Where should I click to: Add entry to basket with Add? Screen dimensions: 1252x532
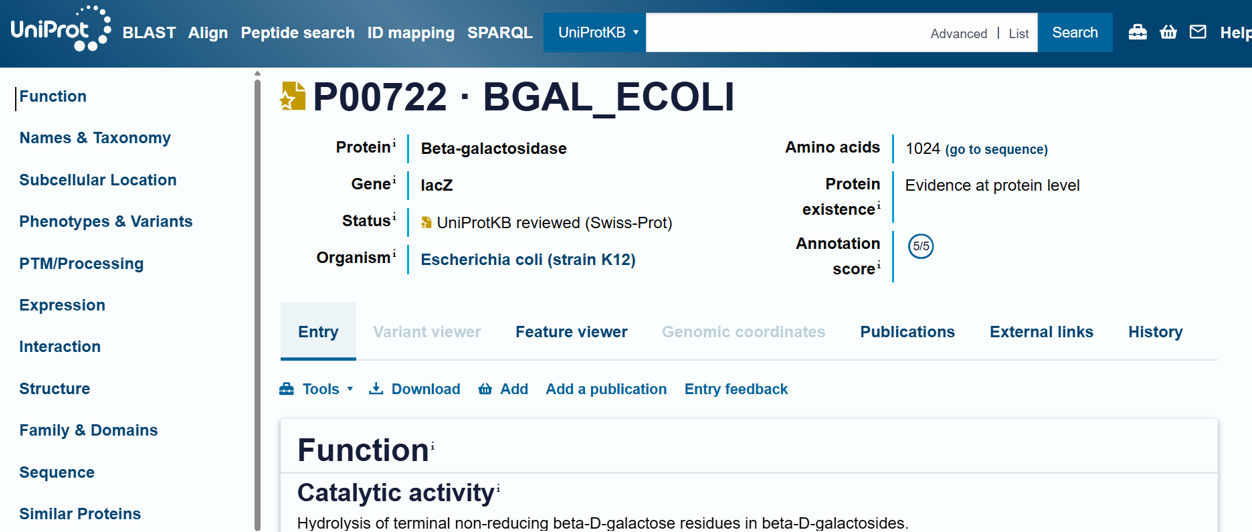[x=503, y=389]
